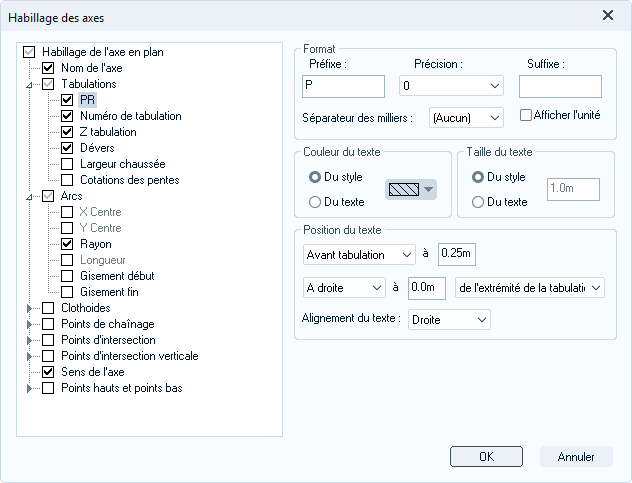
Task: Uncheck the Nom de l'axe checkbox
Action: coord(48,68)
